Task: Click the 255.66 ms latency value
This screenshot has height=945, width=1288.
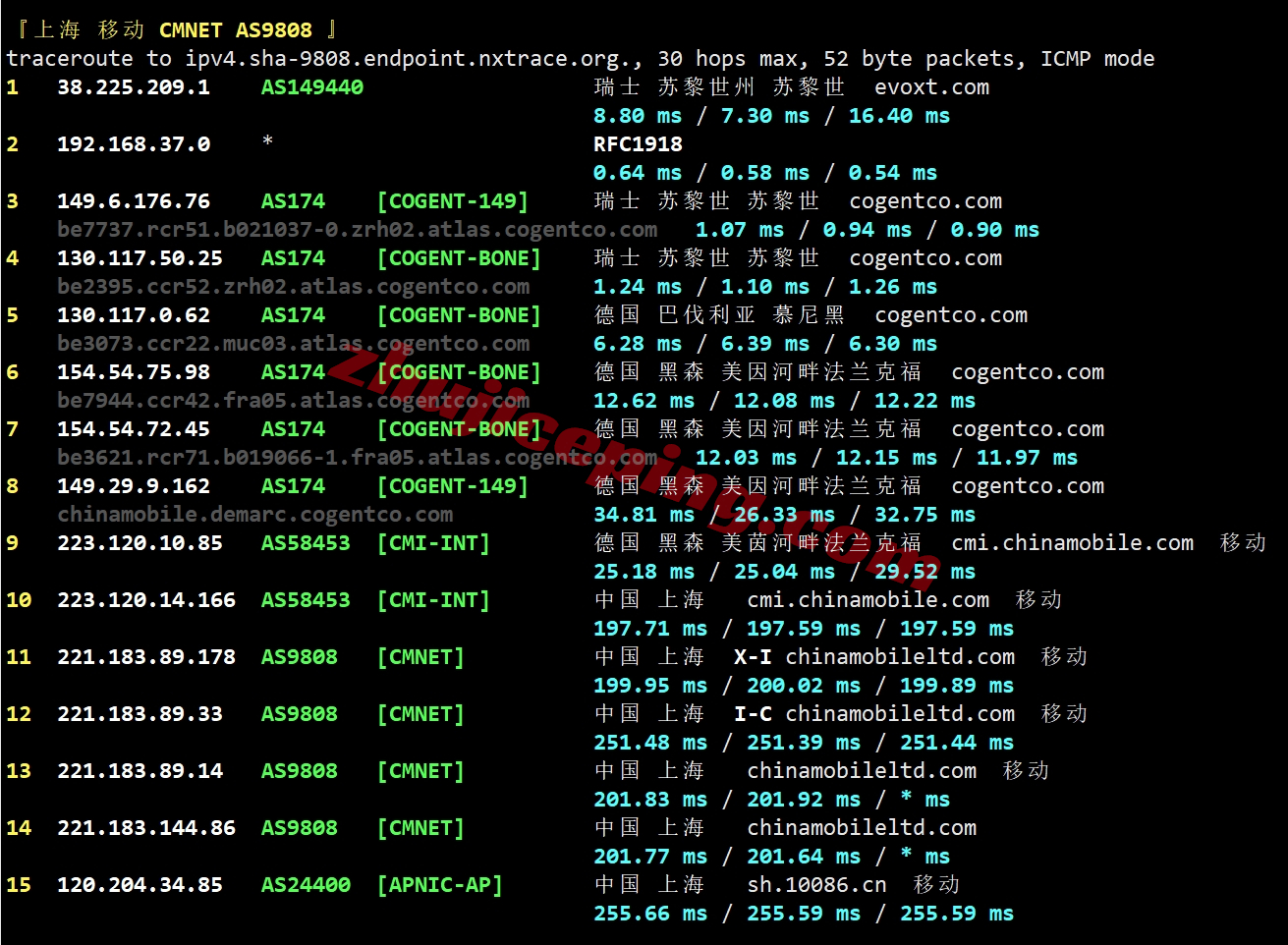Action: point(650,914)
